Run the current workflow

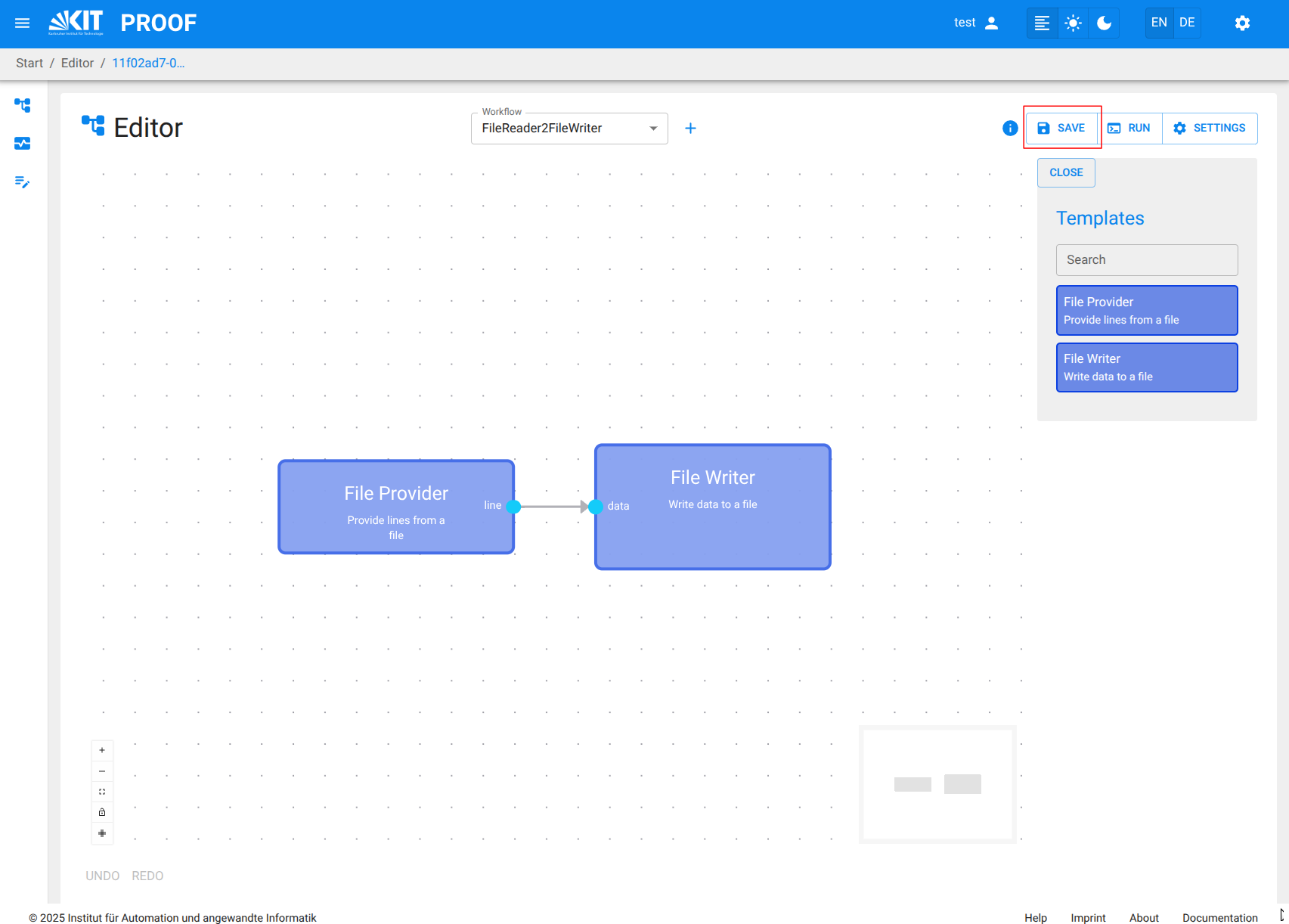point(1131,128)
